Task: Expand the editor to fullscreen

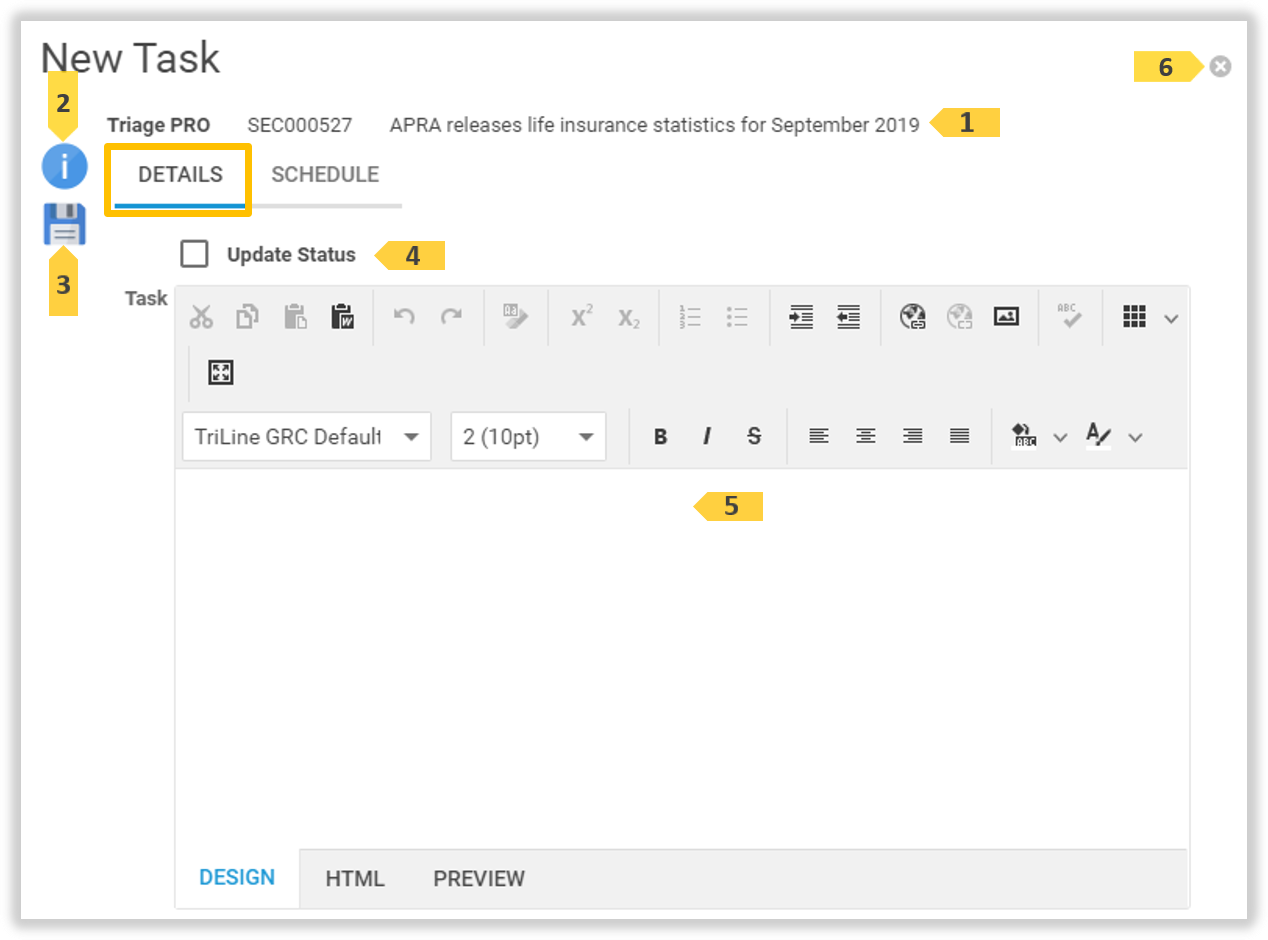Action: click(220, 371)
